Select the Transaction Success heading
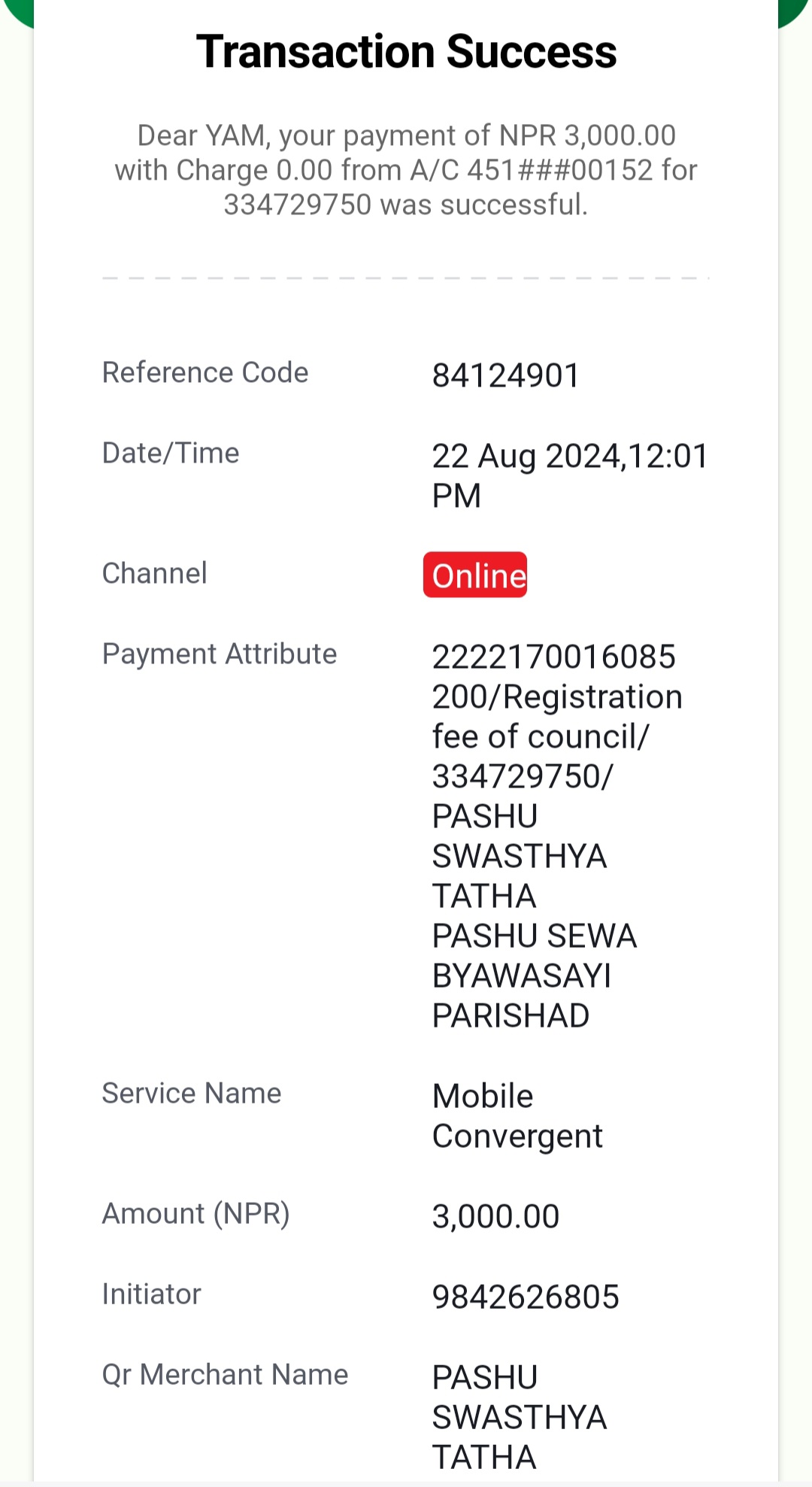The image size is (812, 1487). tap(406, 51)
